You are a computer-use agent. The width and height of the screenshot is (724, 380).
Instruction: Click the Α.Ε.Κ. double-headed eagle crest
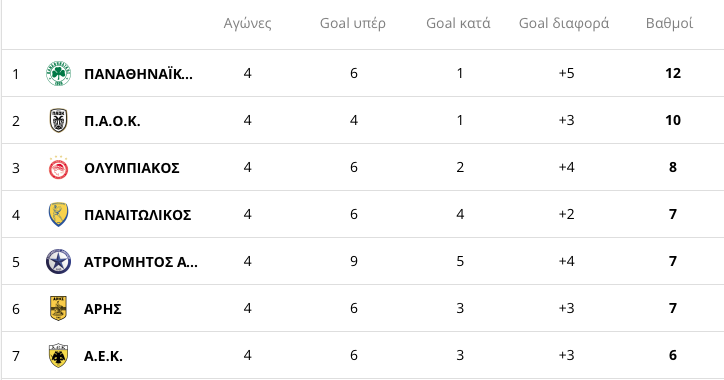58,356
